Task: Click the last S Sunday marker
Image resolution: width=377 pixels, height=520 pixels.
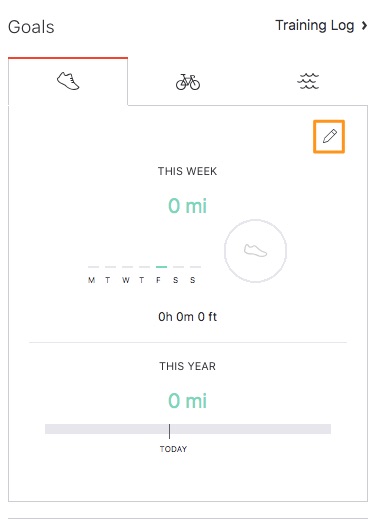Action: tap(192, 280)
